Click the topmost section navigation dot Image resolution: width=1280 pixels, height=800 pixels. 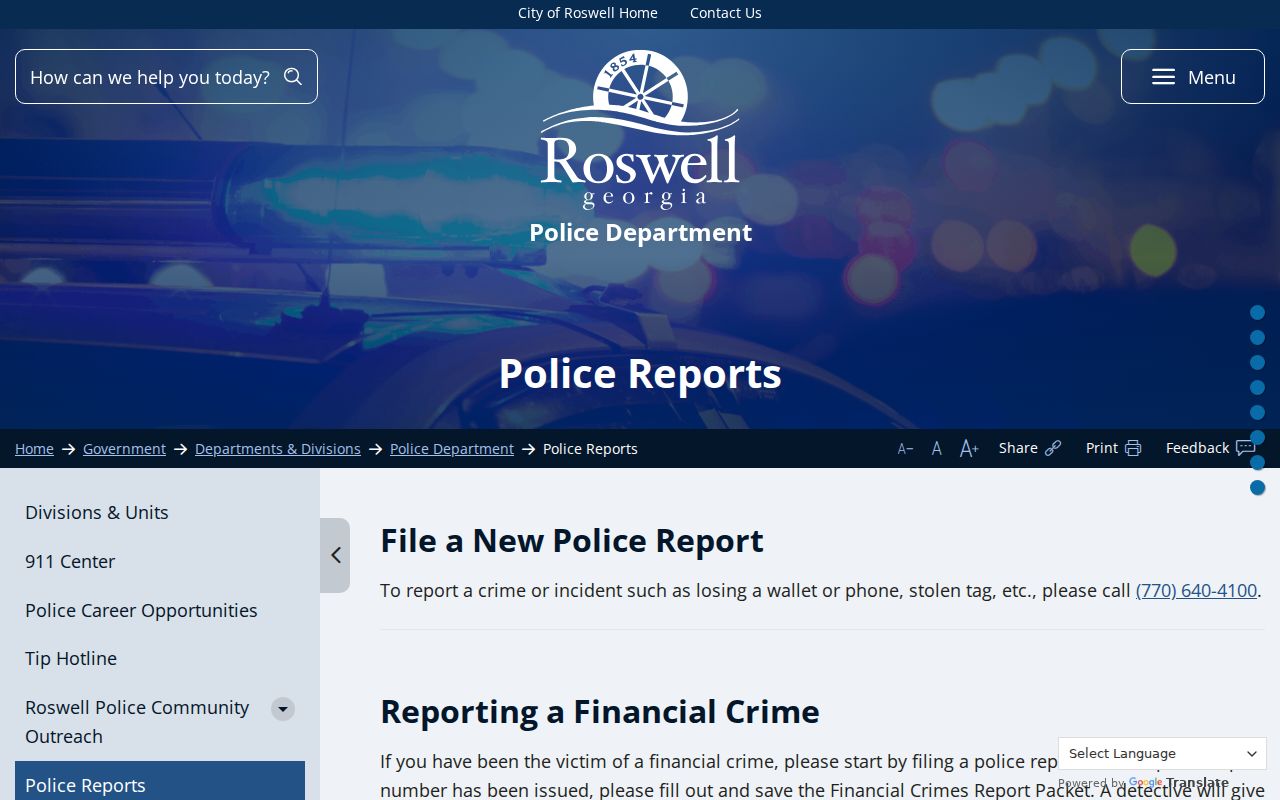coord(1258,313)
